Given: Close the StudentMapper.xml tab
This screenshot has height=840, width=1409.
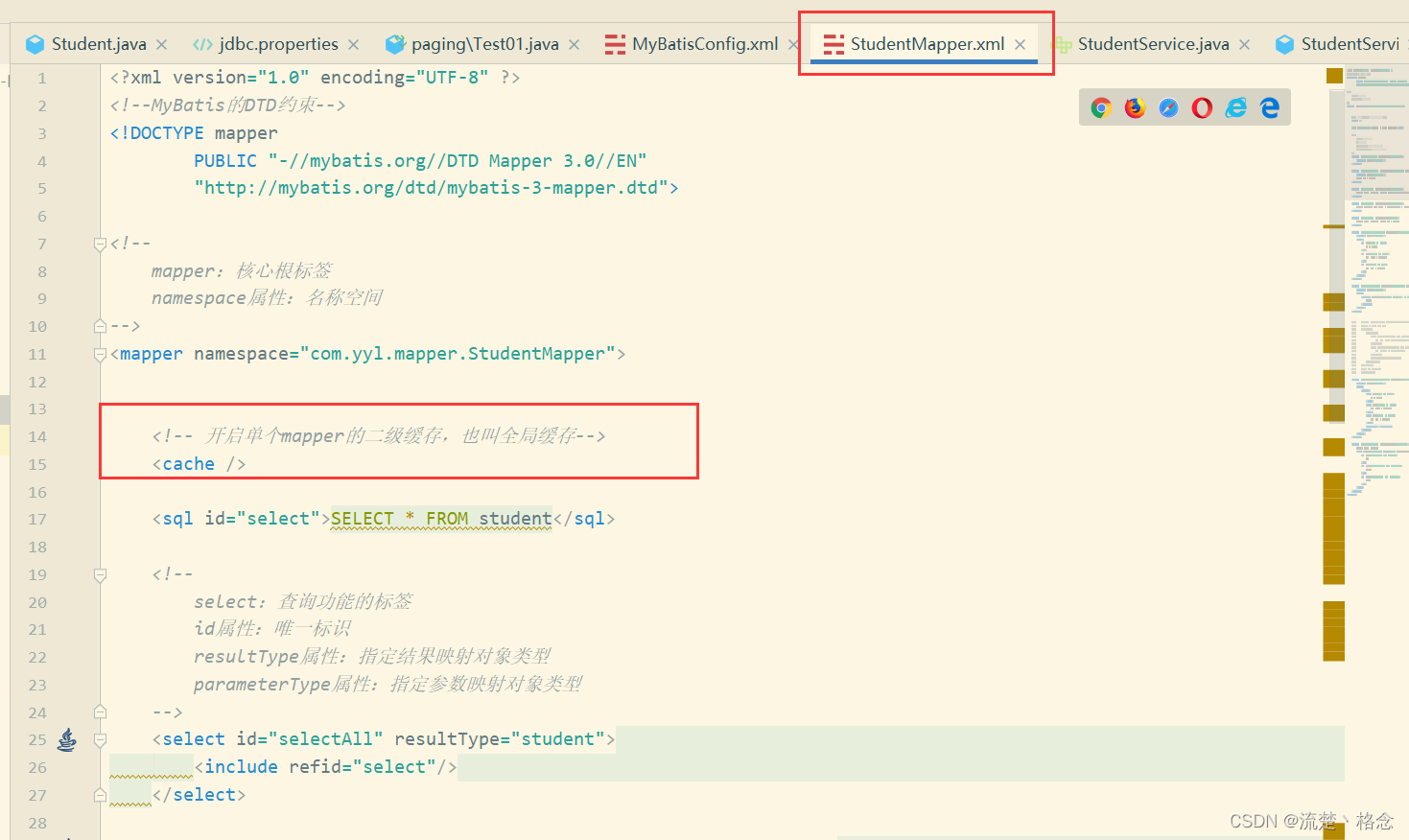Looking at the screenshot, I should 1020,45.
